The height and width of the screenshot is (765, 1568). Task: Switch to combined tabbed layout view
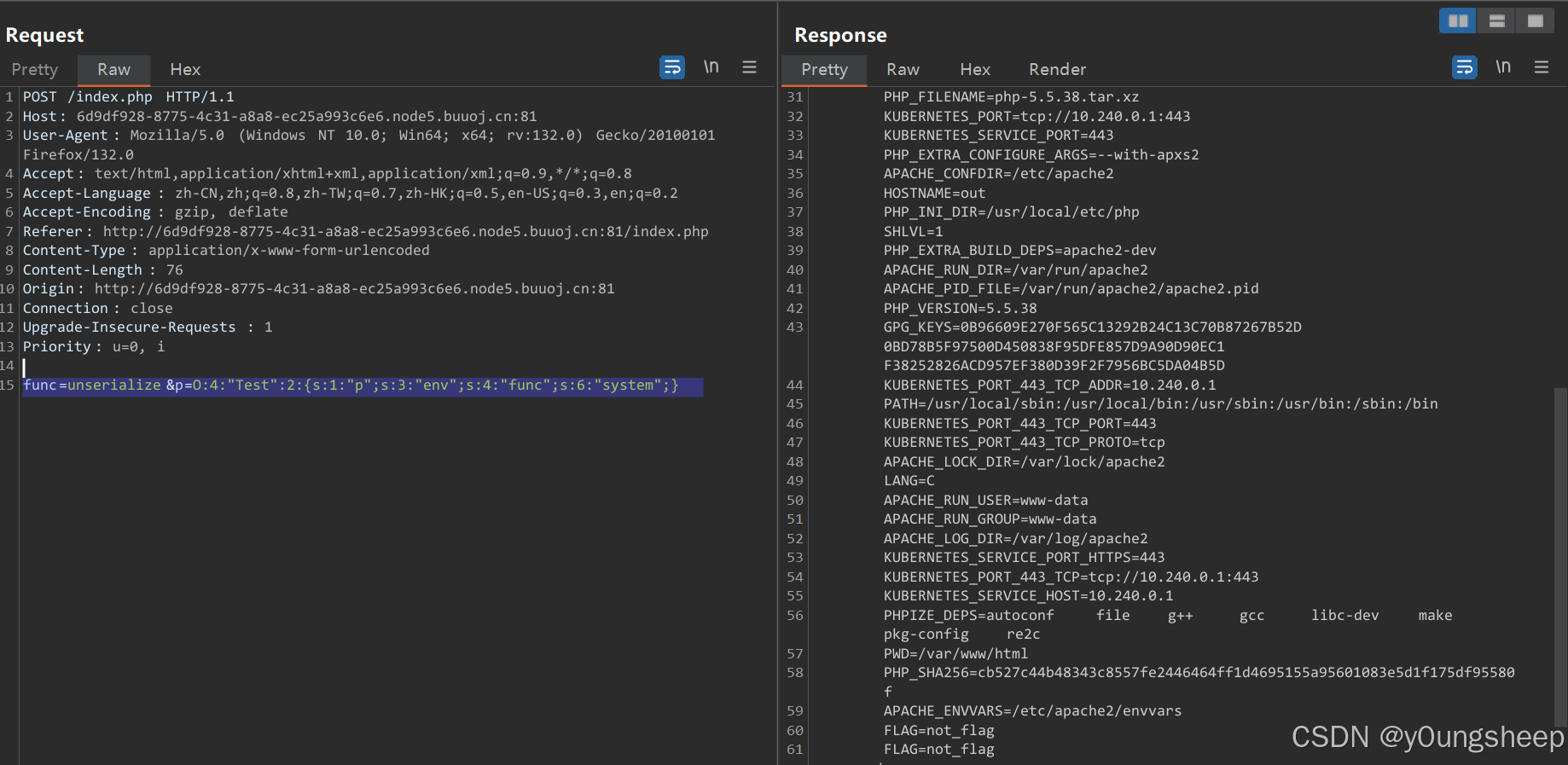(x=1535, y=21)
